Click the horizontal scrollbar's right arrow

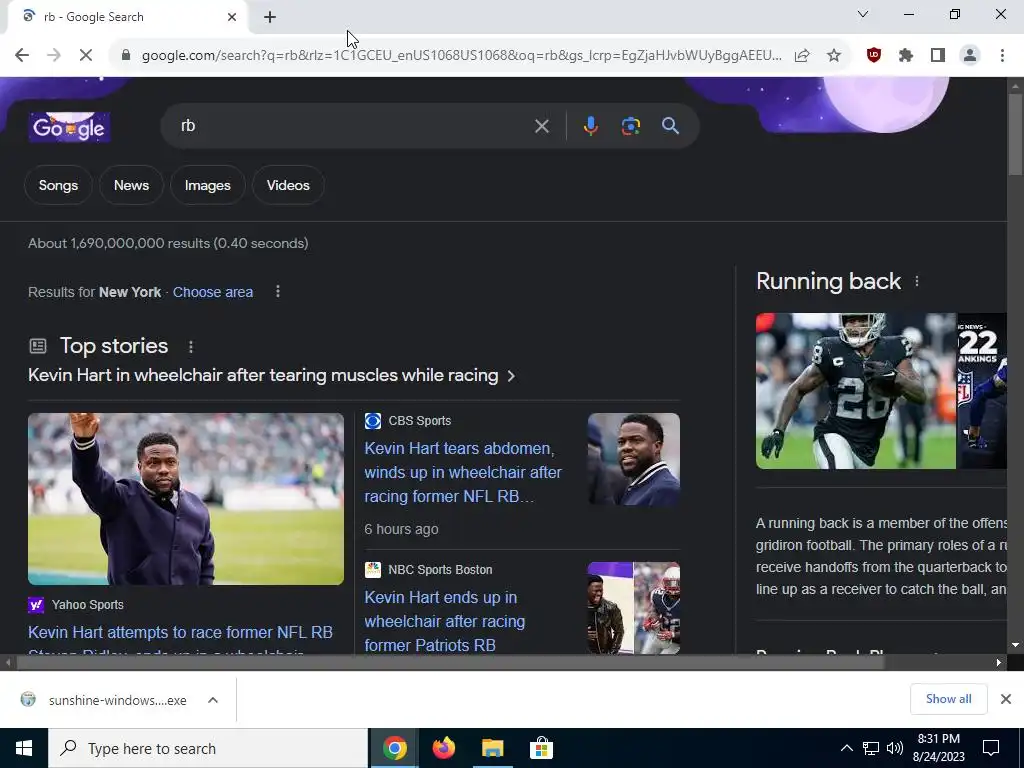click(999, 662)
